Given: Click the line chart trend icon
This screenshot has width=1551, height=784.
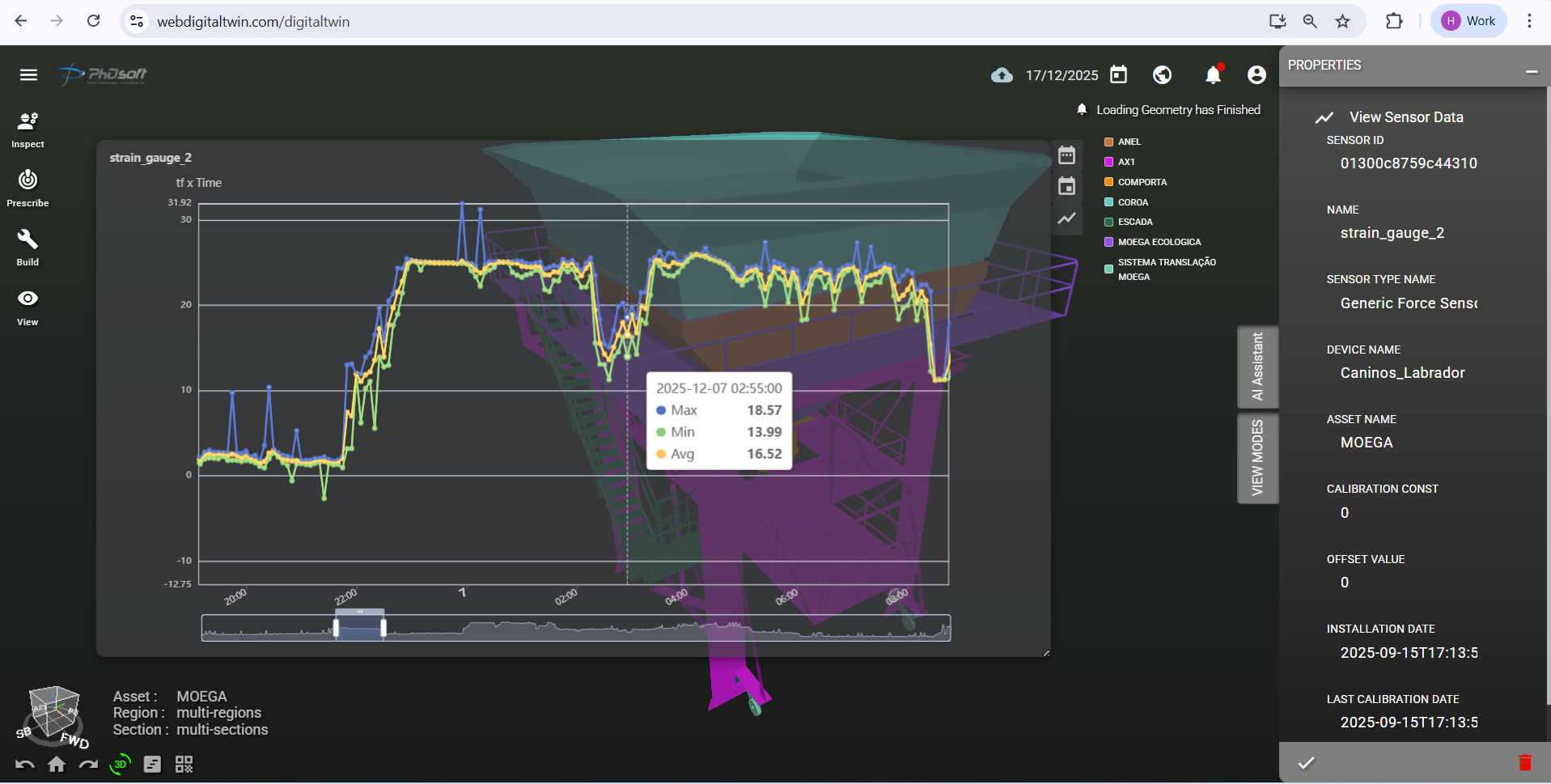Looking at the screenshot, I should click(x=1066, y=218).
